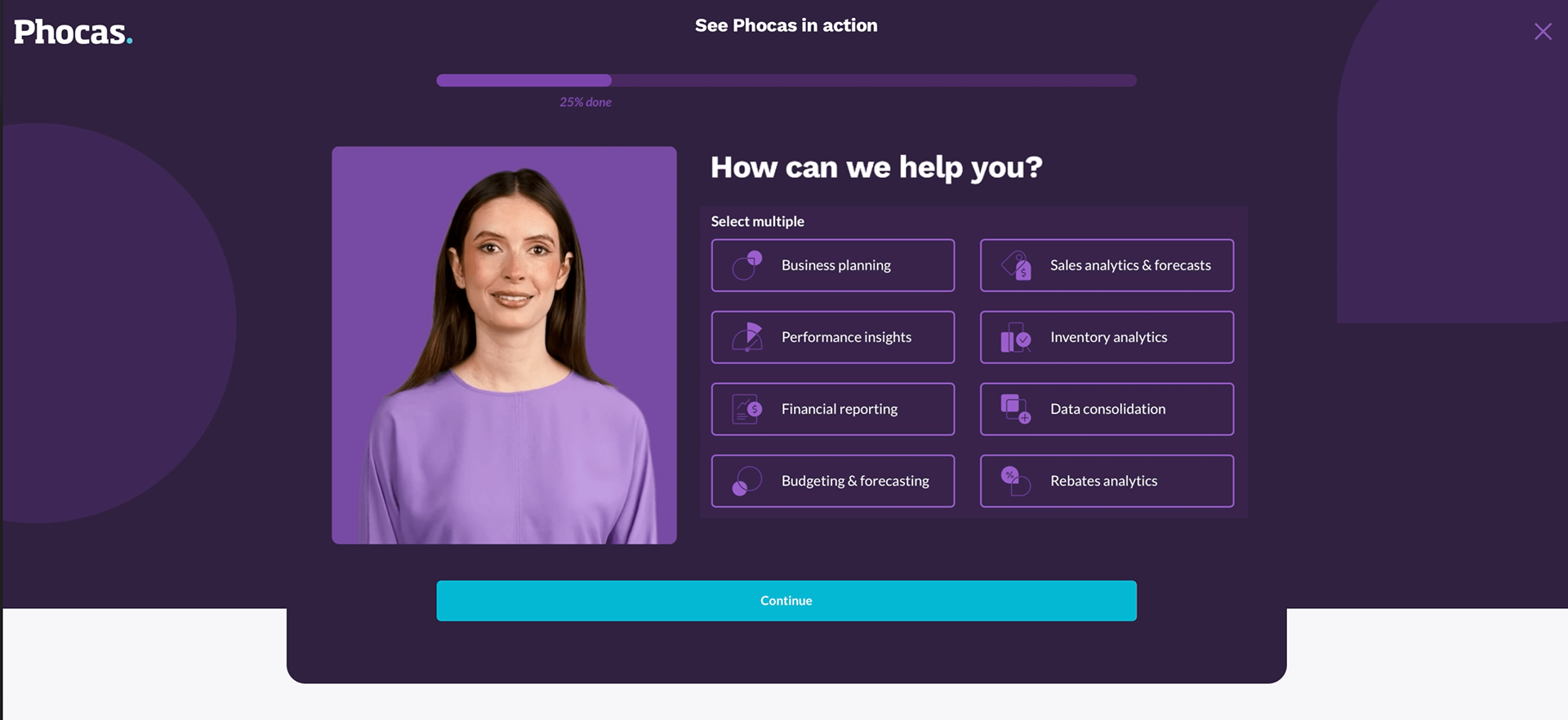The height and width of the screenshot is (720, 1568).
Task: Click the Performance insights gauge icon
Action: [x=746, y=337]
